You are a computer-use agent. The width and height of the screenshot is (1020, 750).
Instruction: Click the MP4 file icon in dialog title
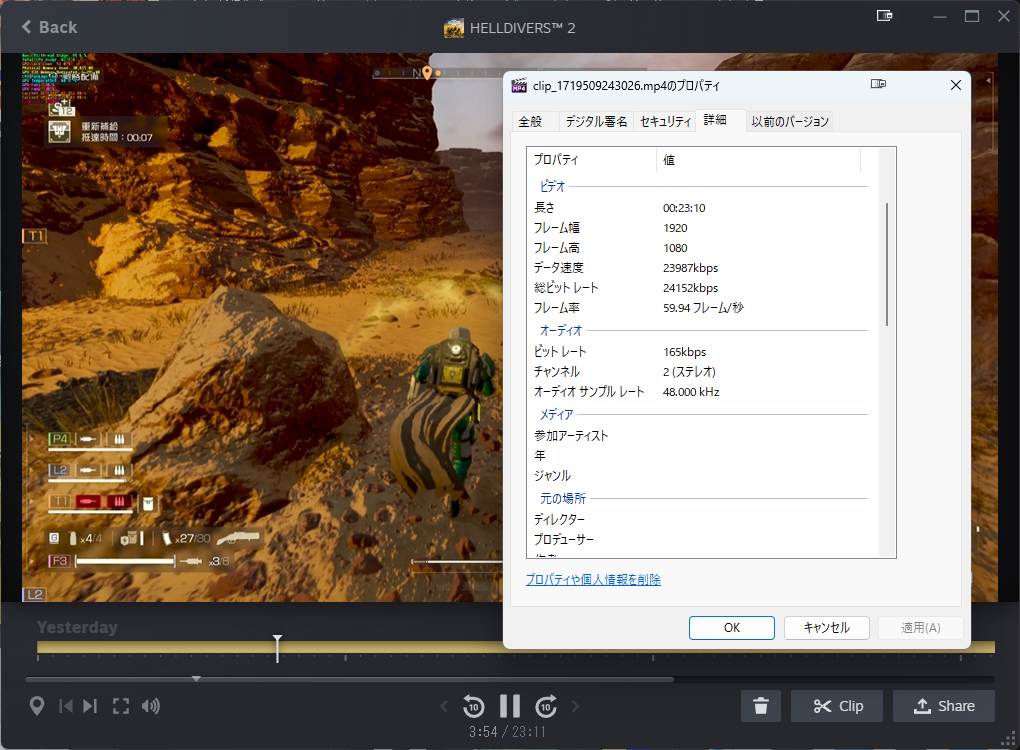[518, 86]
